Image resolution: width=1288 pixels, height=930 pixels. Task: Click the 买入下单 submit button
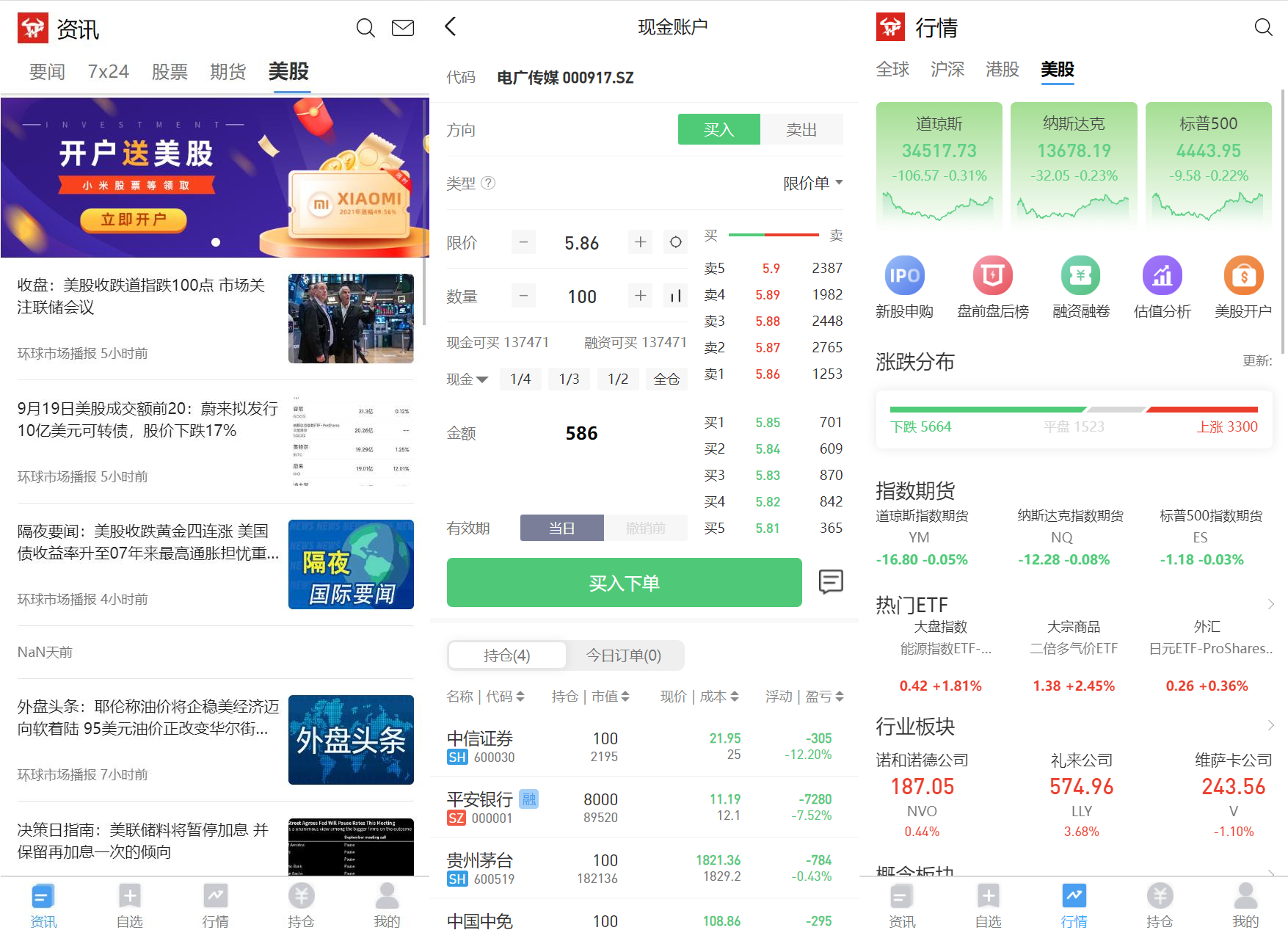624,582
